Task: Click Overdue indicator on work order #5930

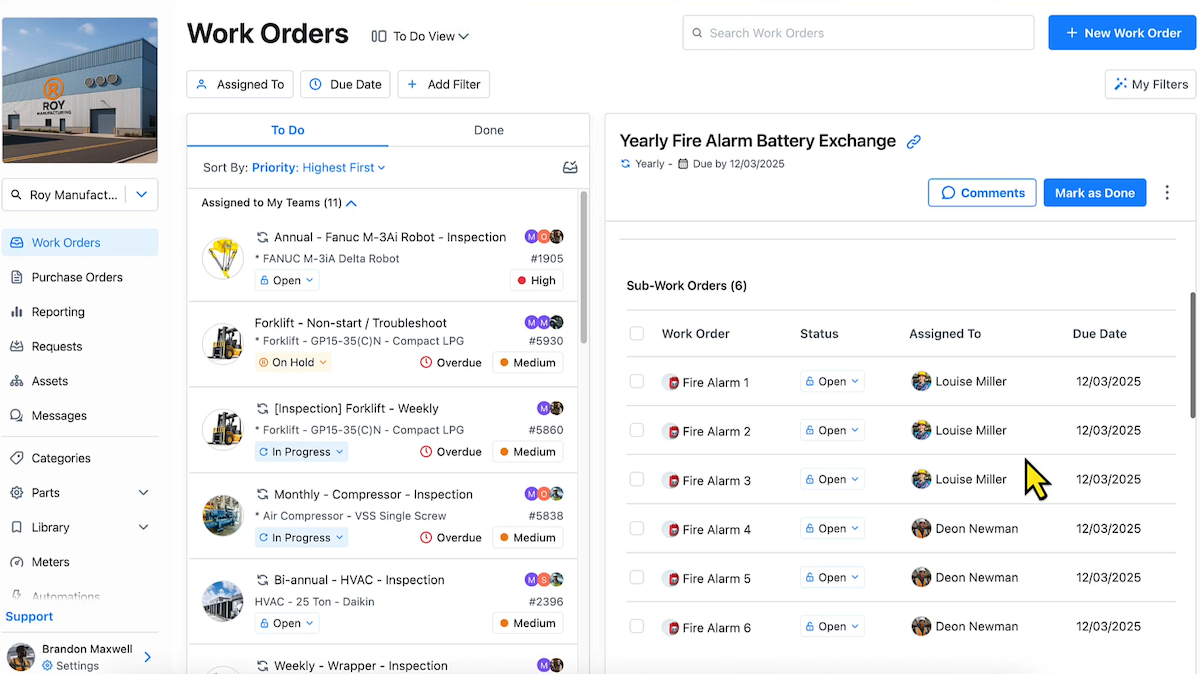Action: tap(451, 363)
